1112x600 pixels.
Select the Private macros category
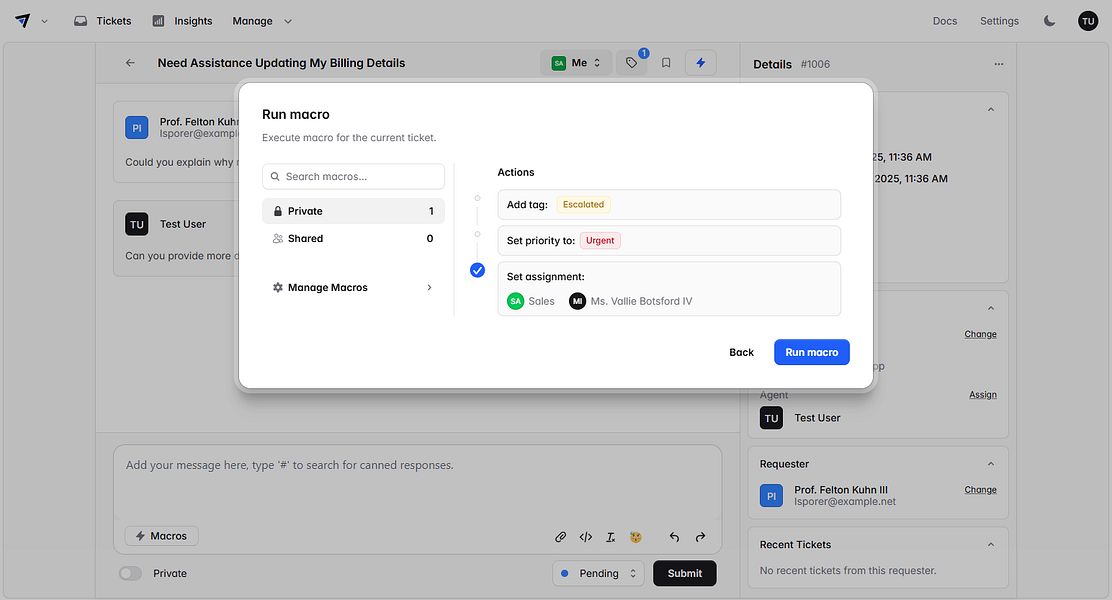point(353,211)
